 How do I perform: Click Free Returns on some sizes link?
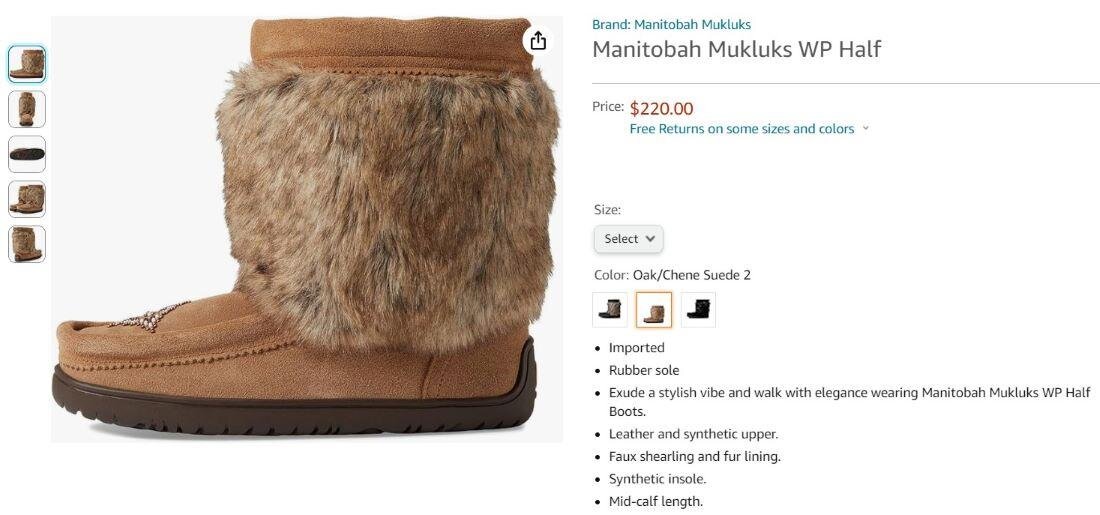742,128
